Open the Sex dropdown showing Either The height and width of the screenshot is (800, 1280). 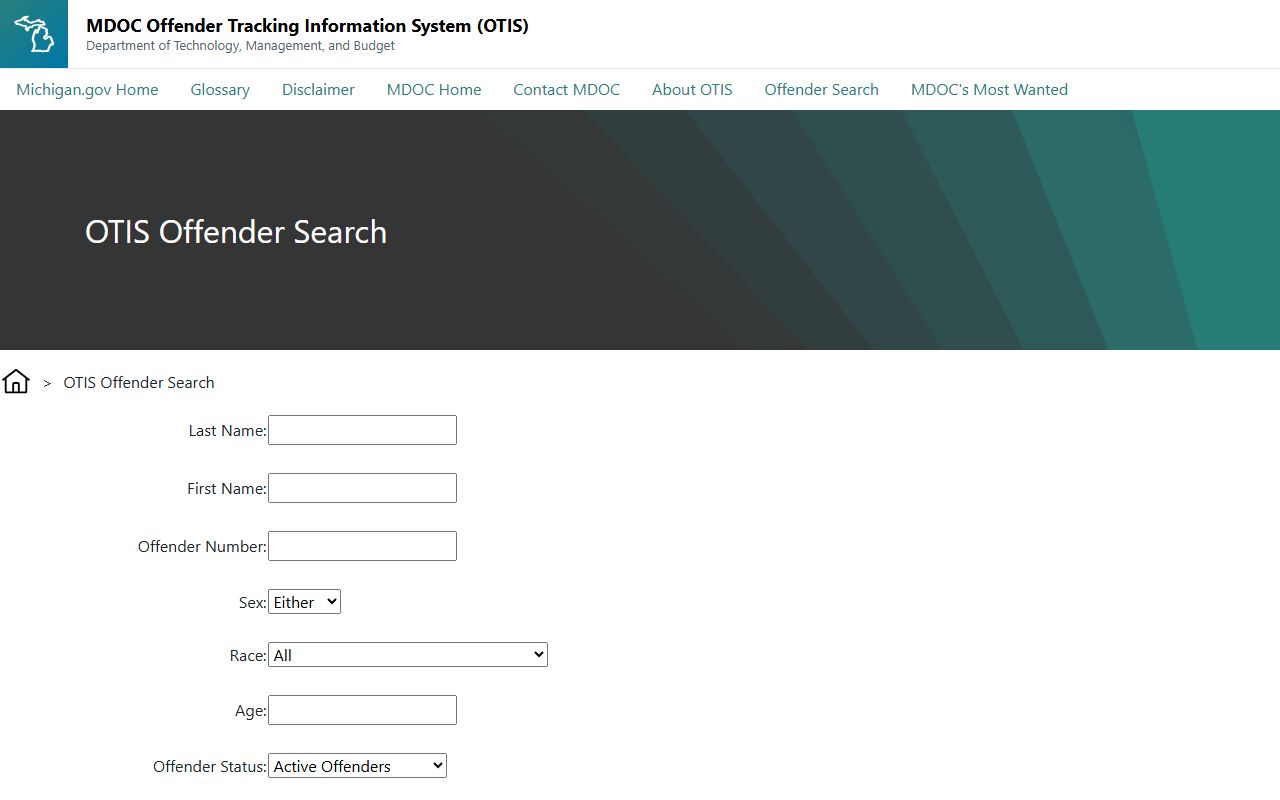coord(304,602)
